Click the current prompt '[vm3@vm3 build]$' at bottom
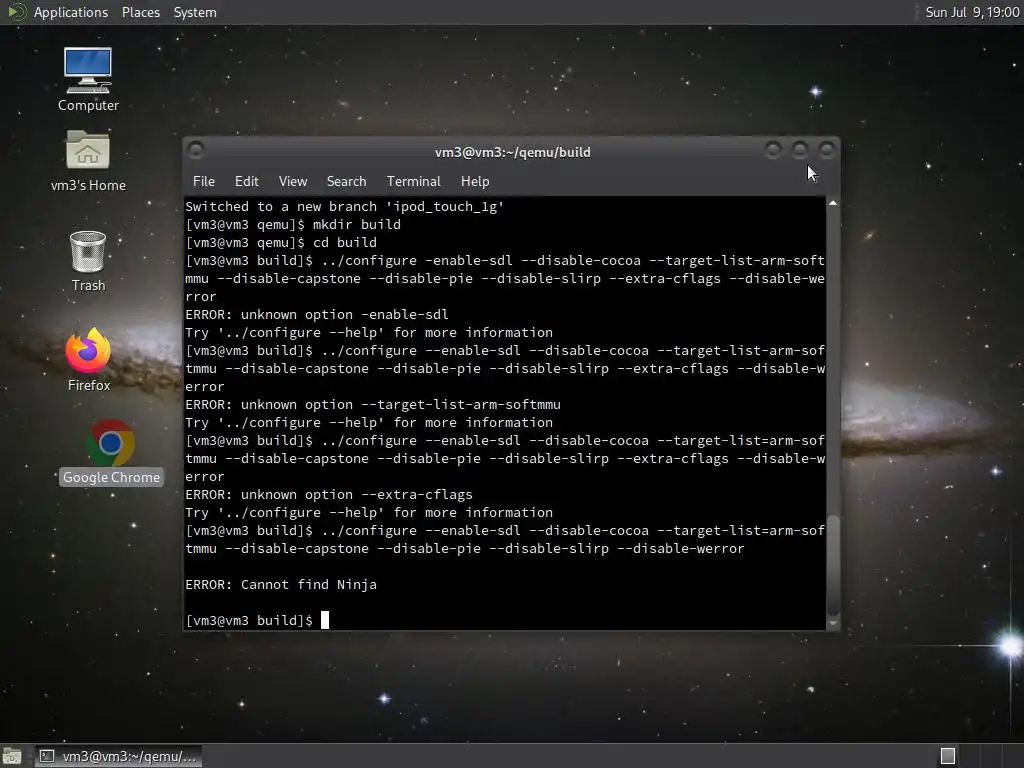This screenshot has height=768, width=1024. pyautogui.click(x=249, y=620)
